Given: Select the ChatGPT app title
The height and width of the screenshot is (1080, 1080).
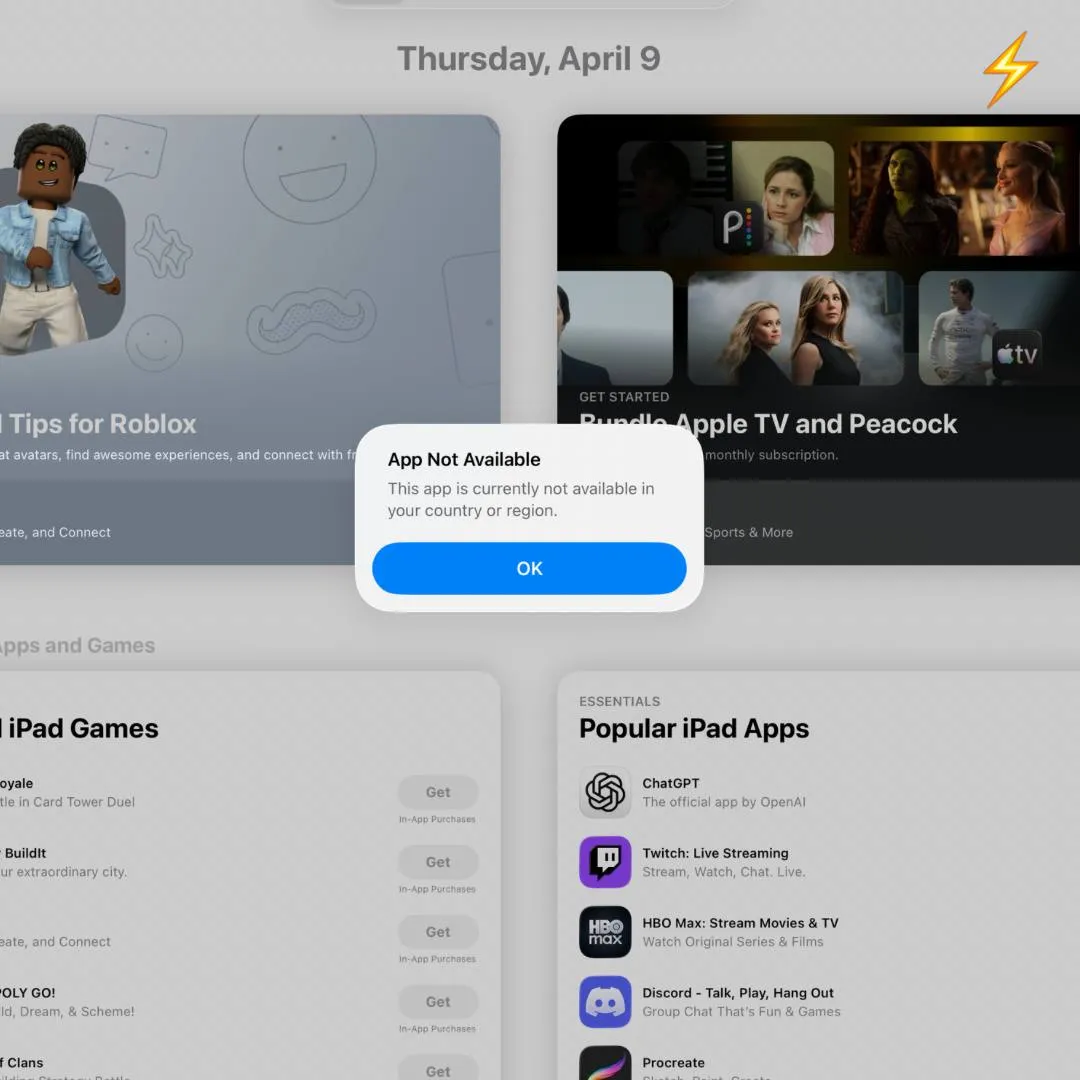Looking at the screenshot, I should click(670, 783).
